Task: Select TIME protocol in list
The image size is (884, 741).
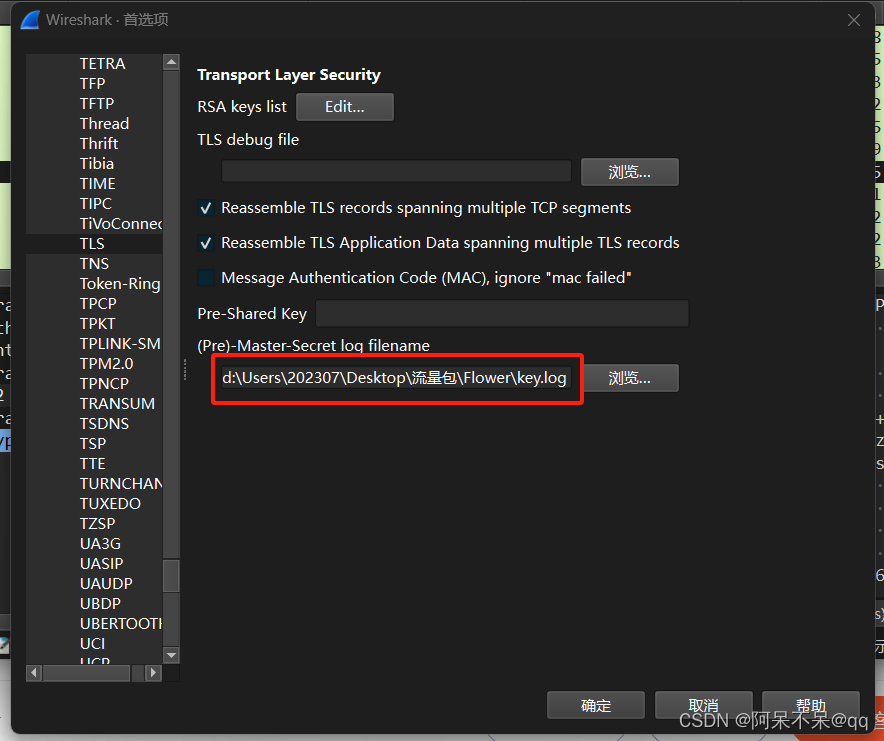Action: point(98,184)
